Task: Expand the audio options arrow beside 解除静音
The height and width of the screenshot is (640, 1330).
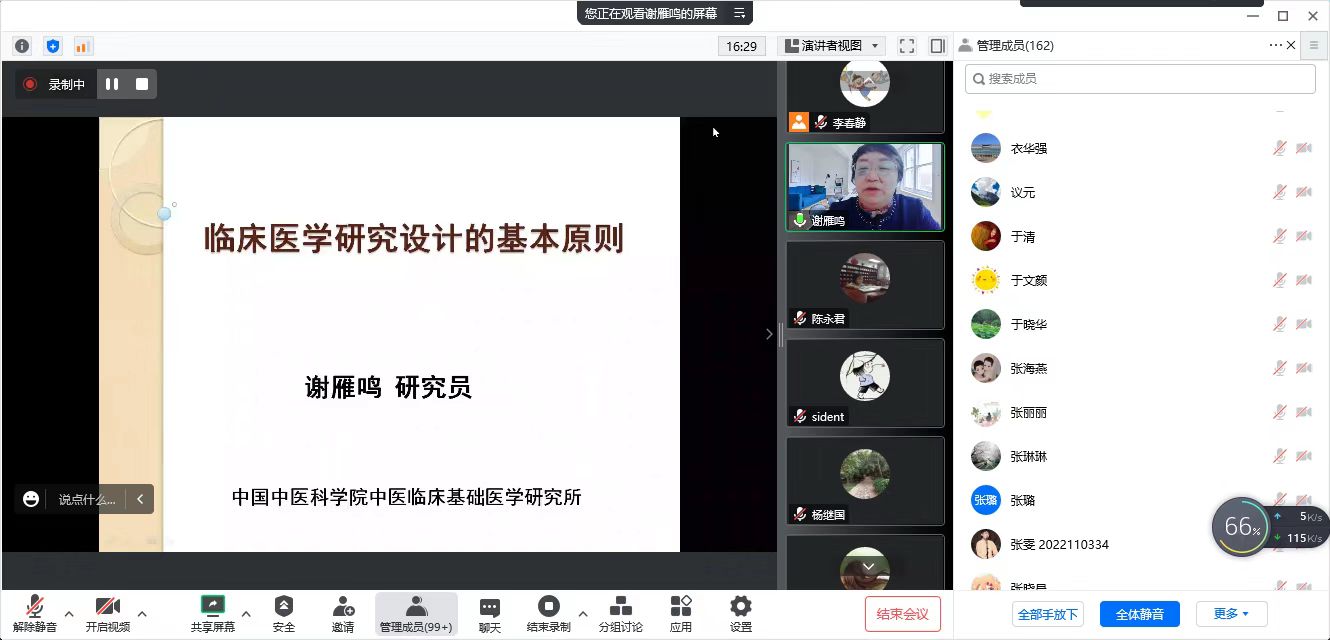Action: (x=69, y=613)
